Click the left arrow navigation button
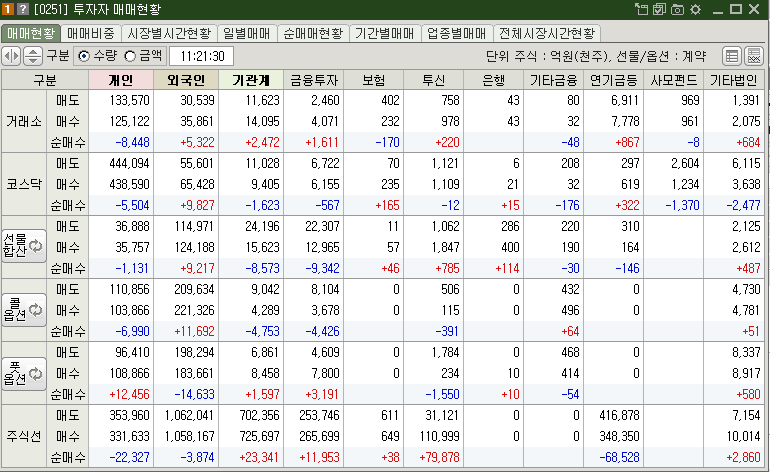The width and height of the screenshot is (770, 472). 7,56
